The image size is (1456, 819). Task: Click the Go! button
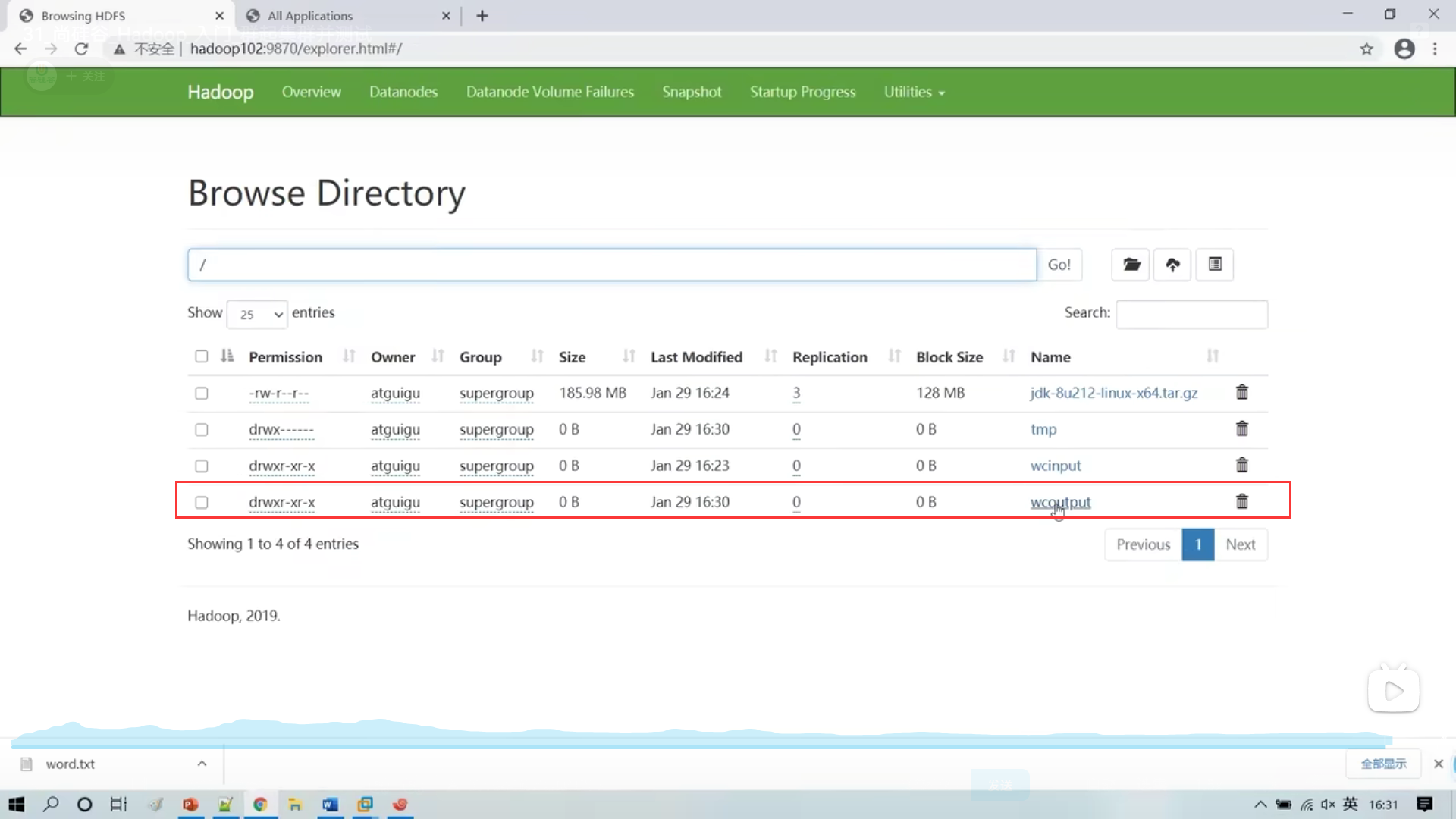1059,265
